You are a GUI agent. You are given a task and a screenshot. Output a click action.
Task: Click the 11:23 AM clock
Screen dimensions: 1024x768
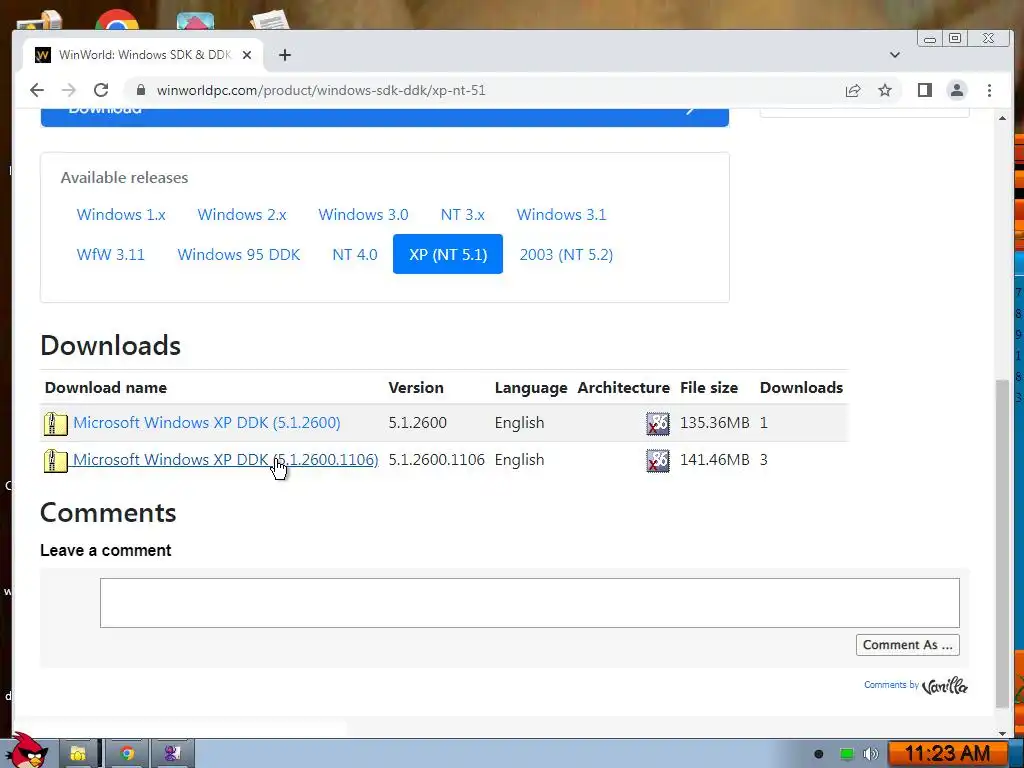947,754
